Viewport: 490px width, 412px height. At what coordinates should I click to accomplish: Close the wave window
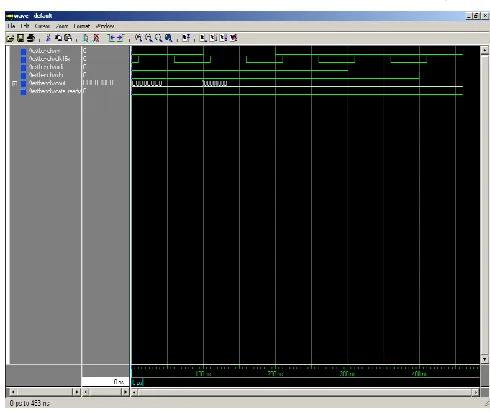(485, 16)
